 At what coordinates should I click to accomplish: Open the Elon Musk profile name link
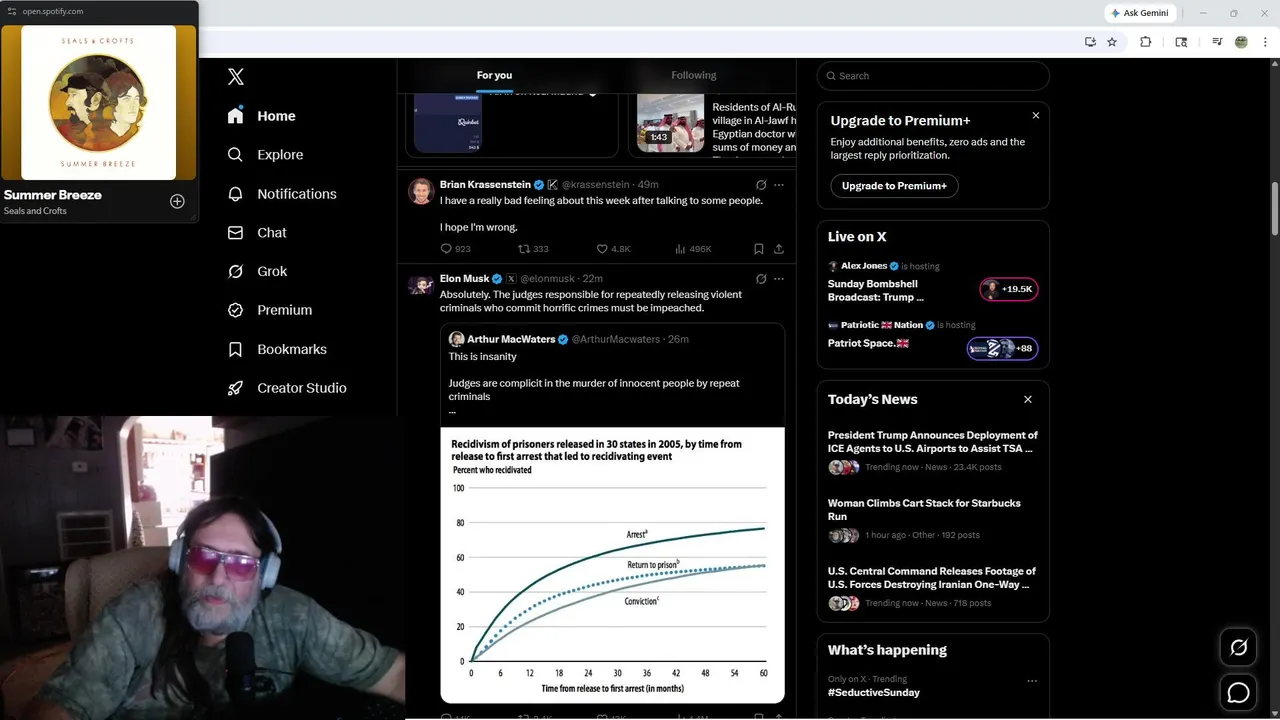[464, 279]
